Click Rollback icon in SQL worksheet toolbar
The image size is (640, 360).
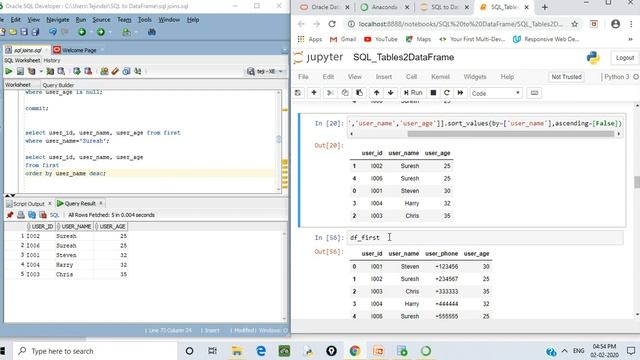pyautogui.click(x=88, y=71)
